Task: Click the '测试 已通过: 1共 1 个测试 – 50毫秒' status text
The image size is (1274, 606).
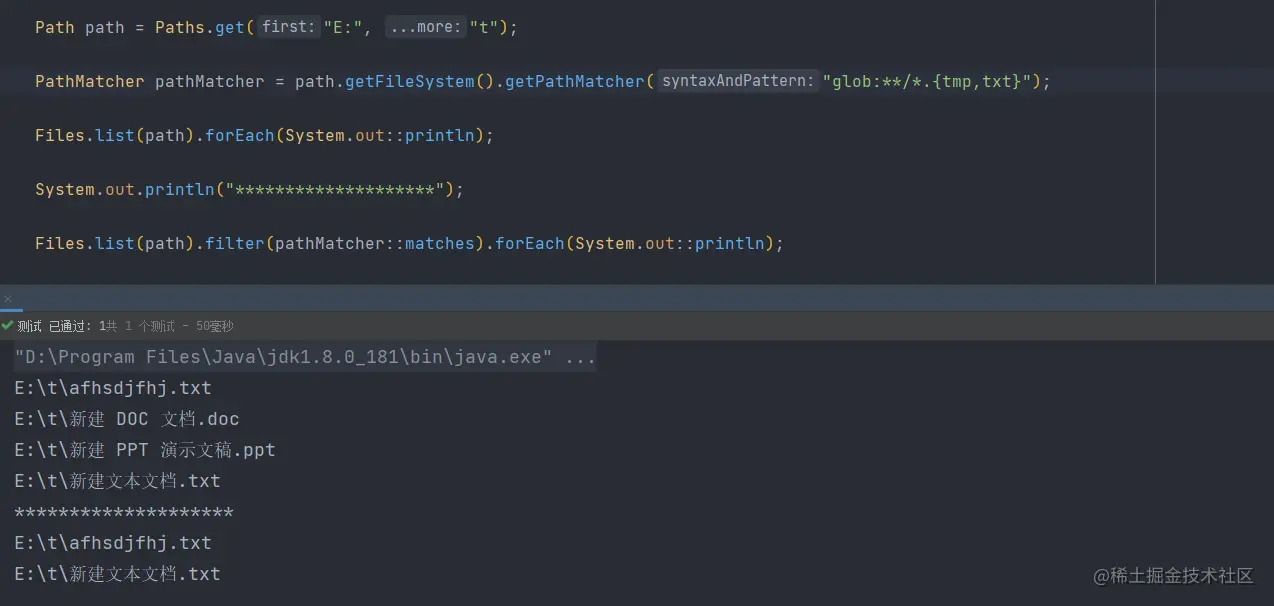Action: coord(125,326)
